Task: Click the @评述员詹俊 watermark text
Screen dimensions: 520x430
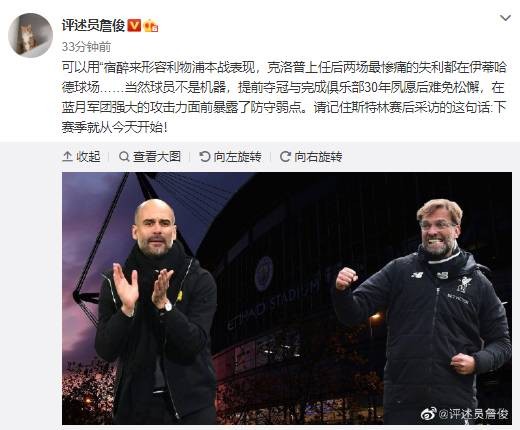Action: coord(473,414)
